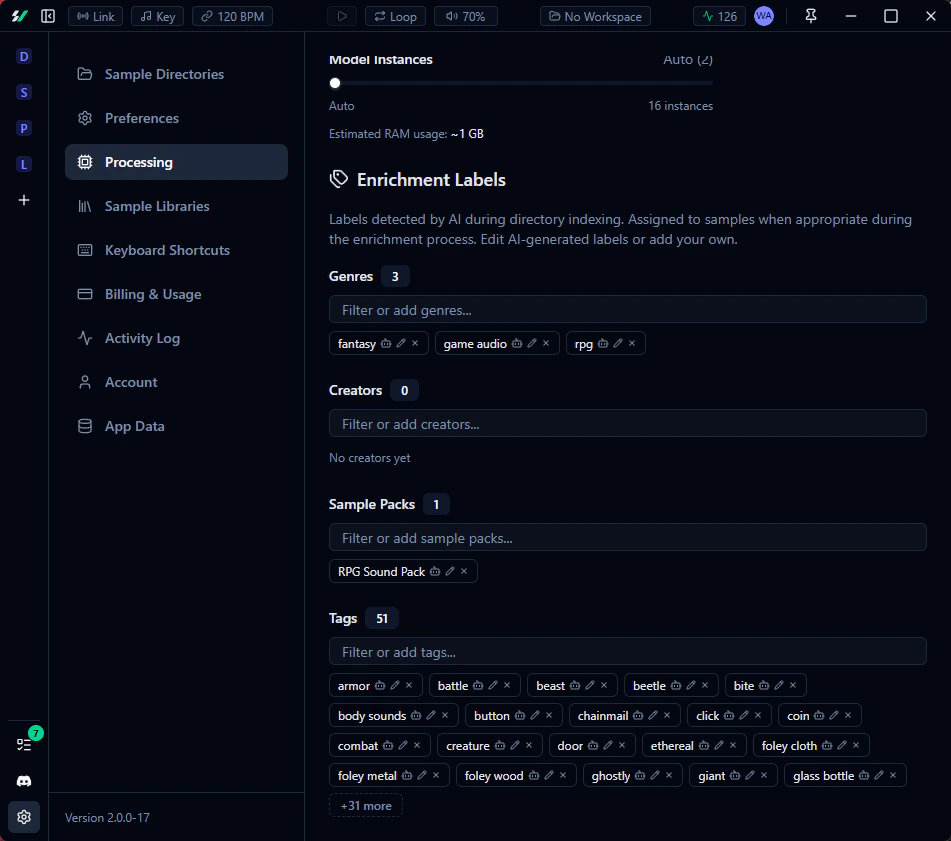Click the filter or add tags field
Screen dimensions: 951x841
pyautogui.click(x=627, y=651)
